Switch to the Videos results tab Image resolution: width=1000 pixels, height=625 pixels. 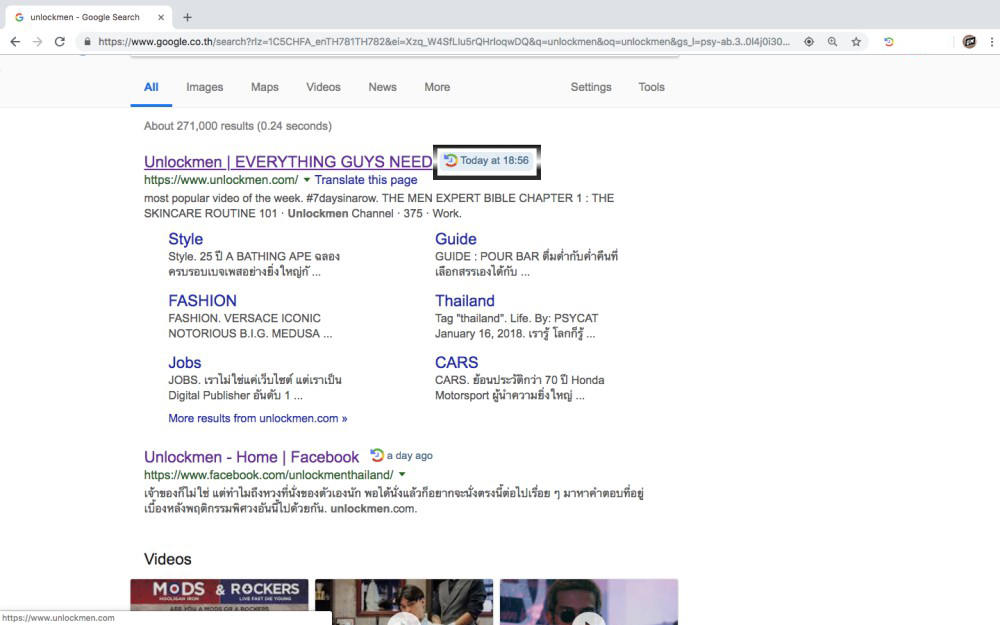pos(323,87)
